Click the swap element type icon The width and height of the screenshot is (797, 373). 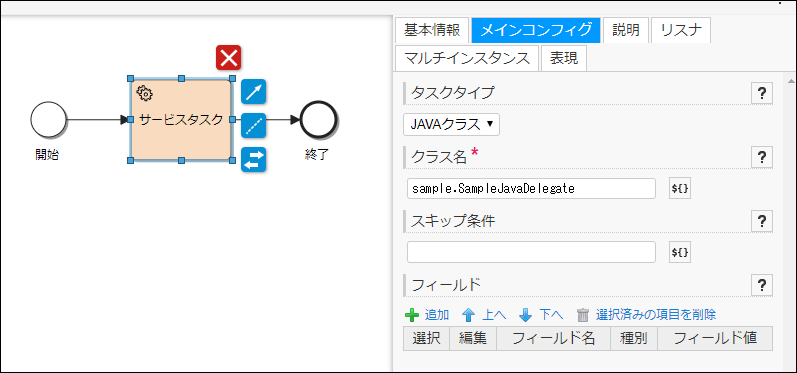[x=253, y=160]
